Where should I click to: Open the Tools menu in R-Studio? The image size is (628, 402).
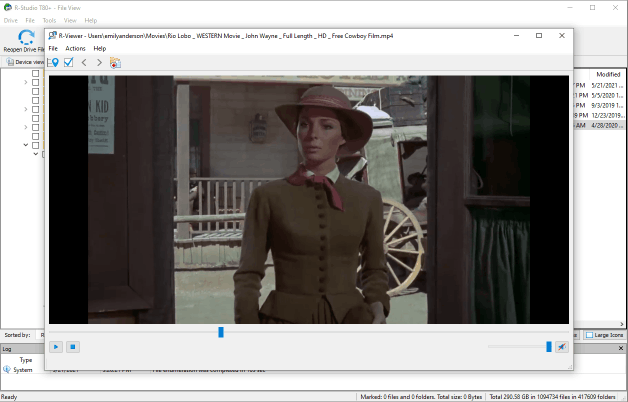(49, 20)
